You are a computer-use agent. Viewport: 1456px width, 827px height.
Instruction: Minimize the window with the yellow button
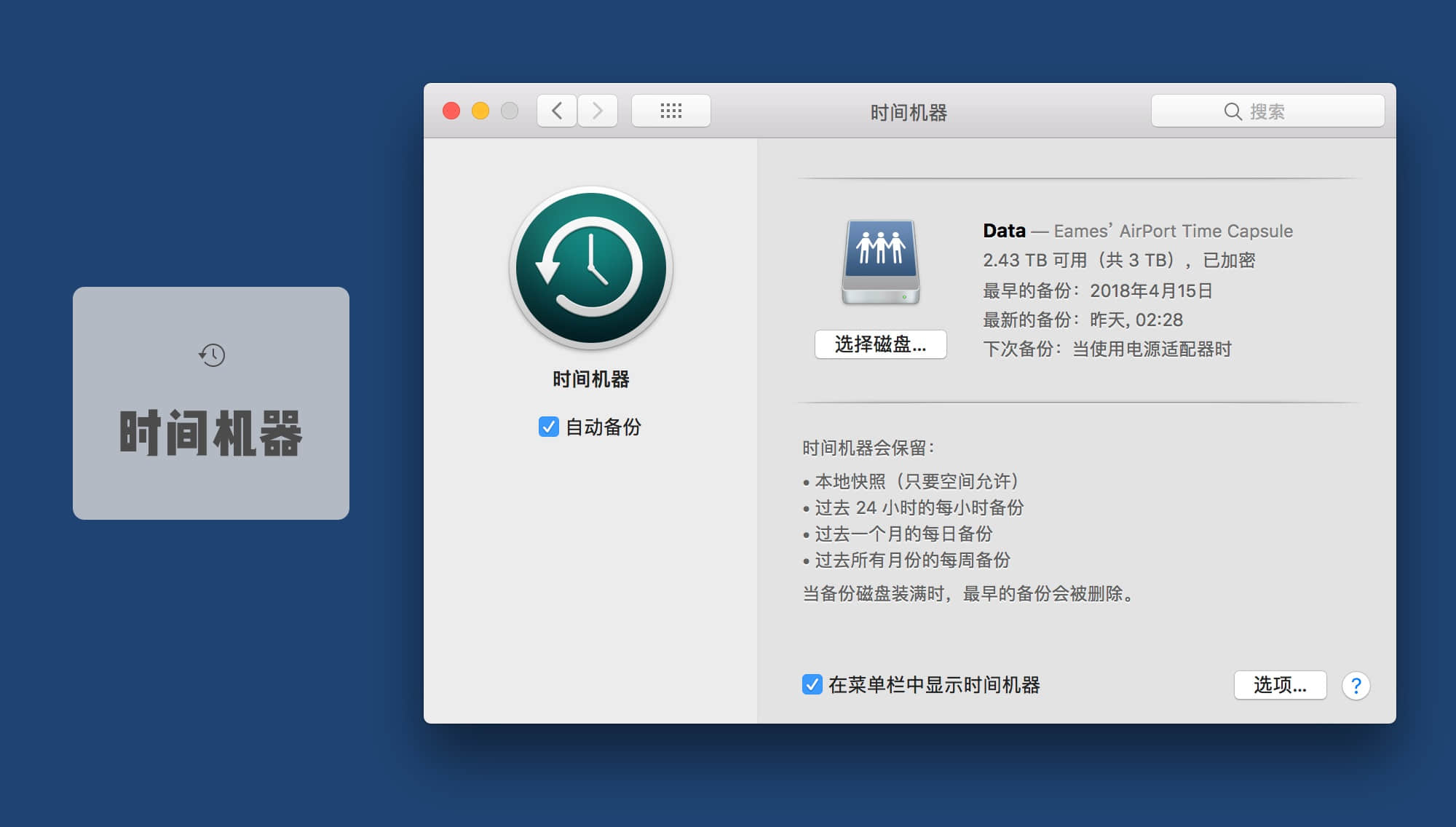(480, 111)
